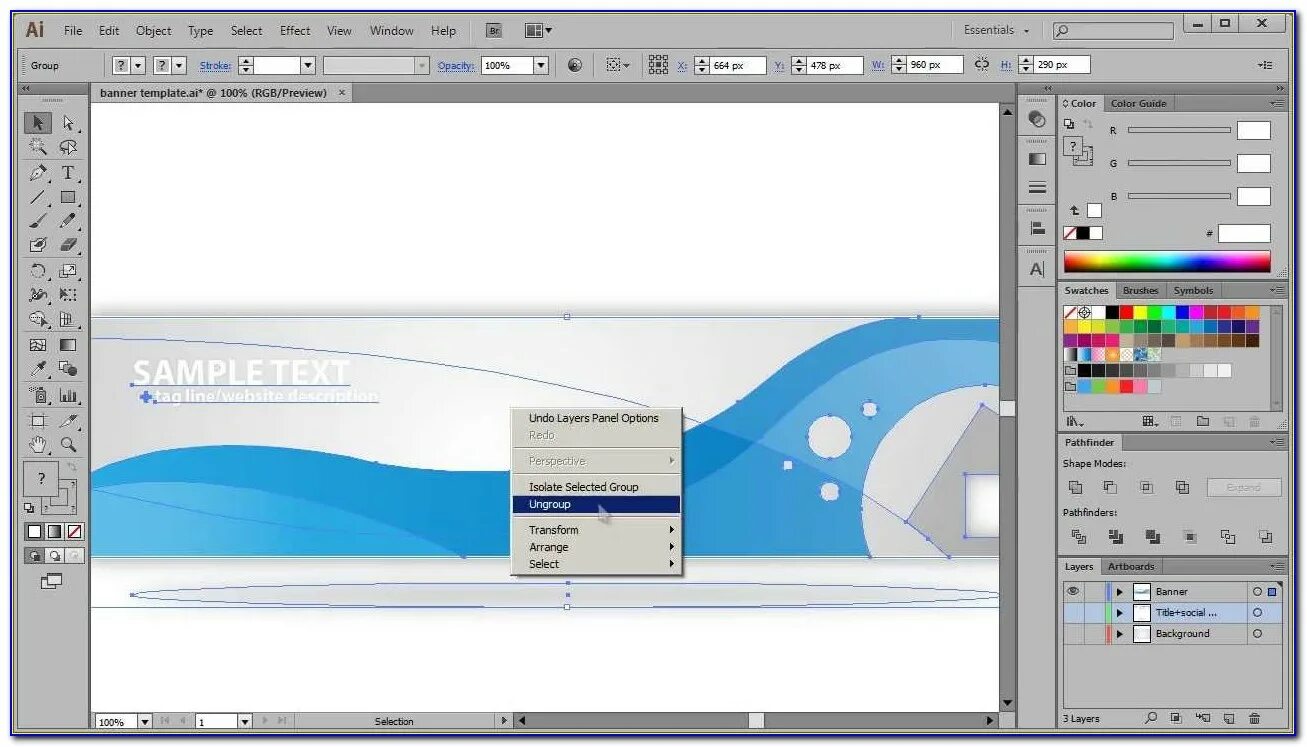
Task: Select the Line Segment tool
Action: pos(38,197)
